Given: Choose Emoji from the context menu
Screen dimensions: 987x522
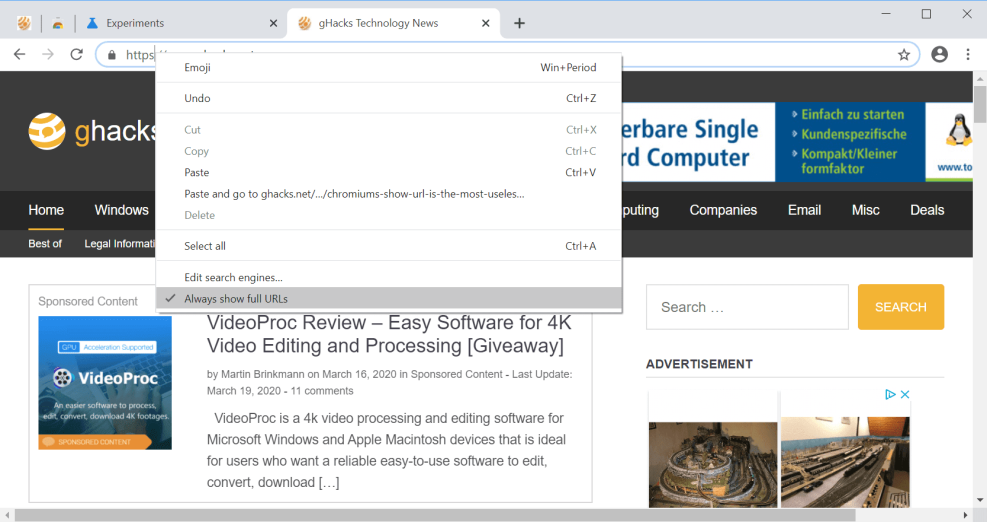Looking at the screenshot, I should pyautogui.click(x=389, y=67).
